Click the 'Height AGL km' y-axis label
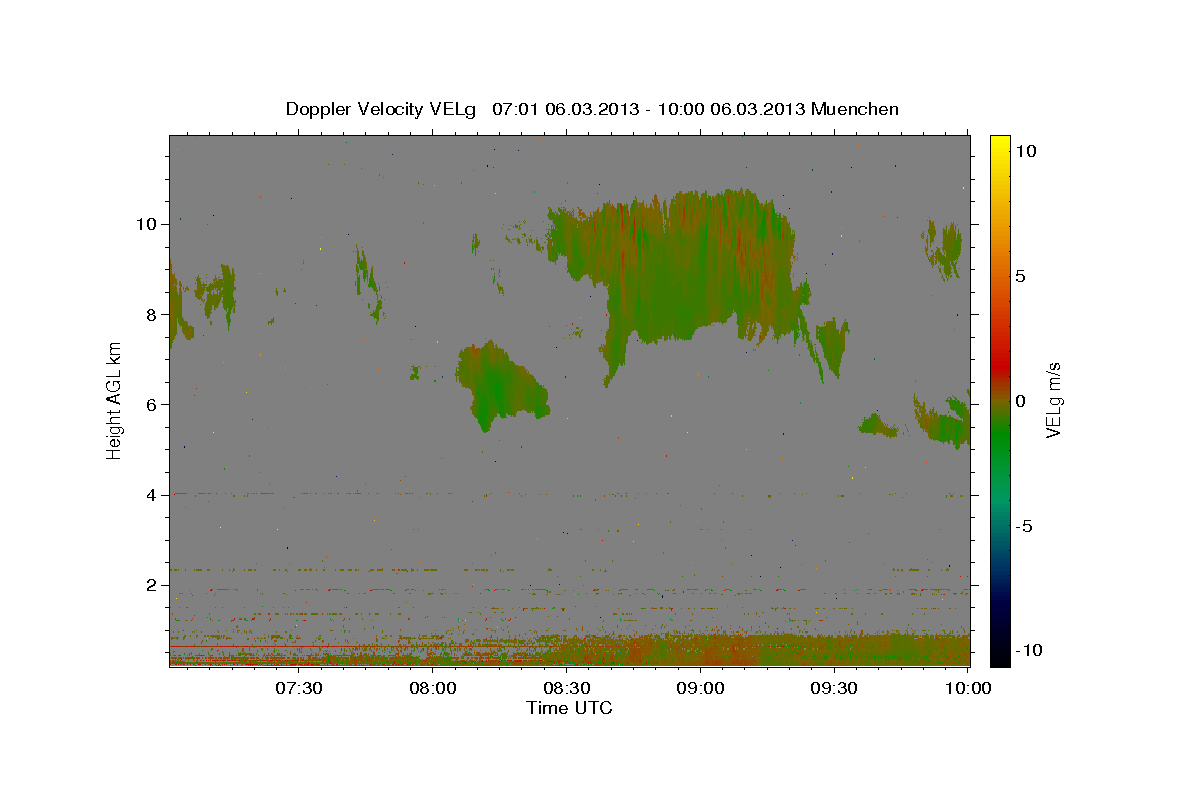This screenshot has width=1200, height=800. (x=115, y=402)
